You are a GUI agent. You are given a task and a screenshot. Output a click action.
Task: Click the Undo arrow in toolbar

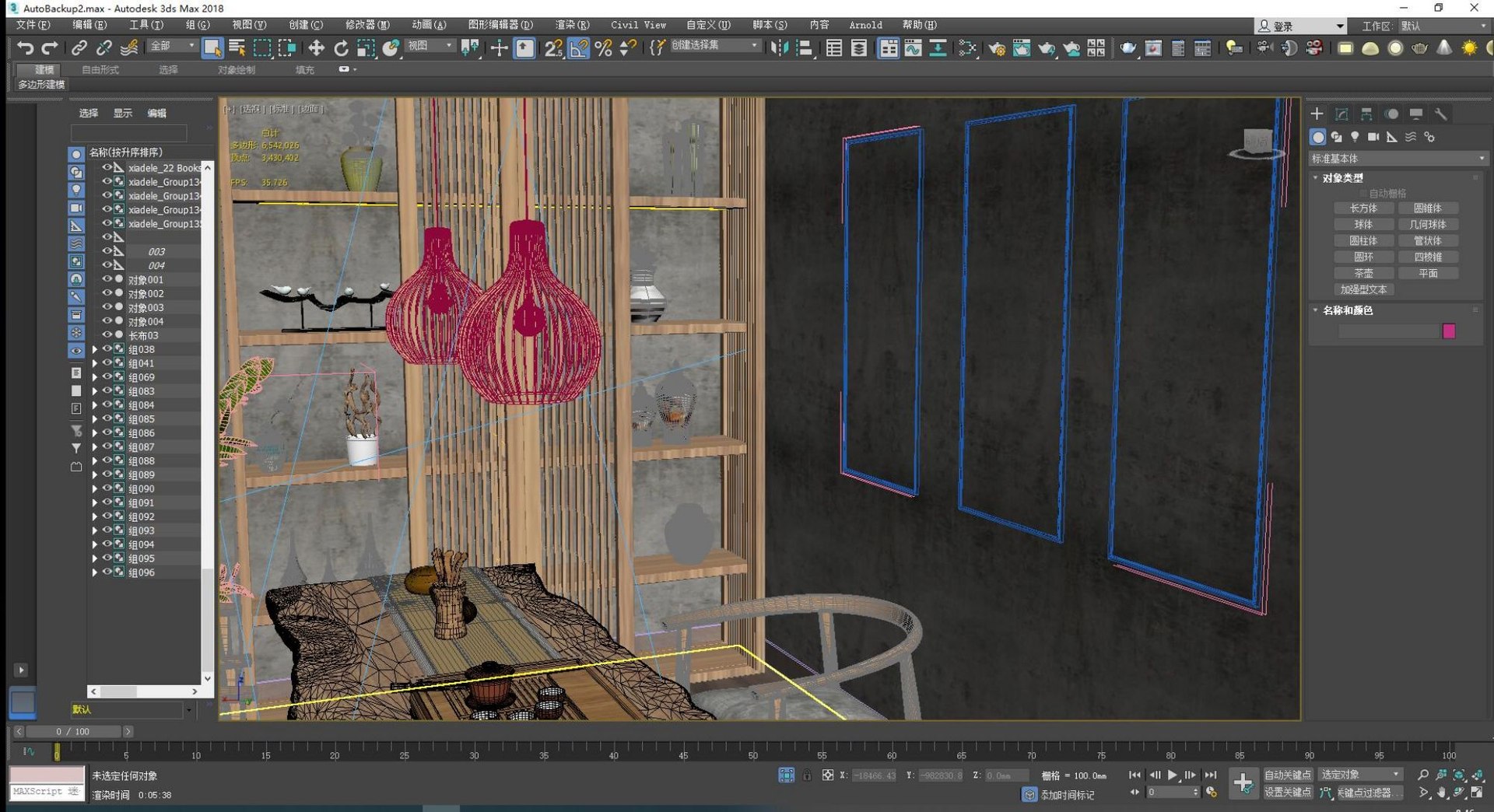click(25, 48)
